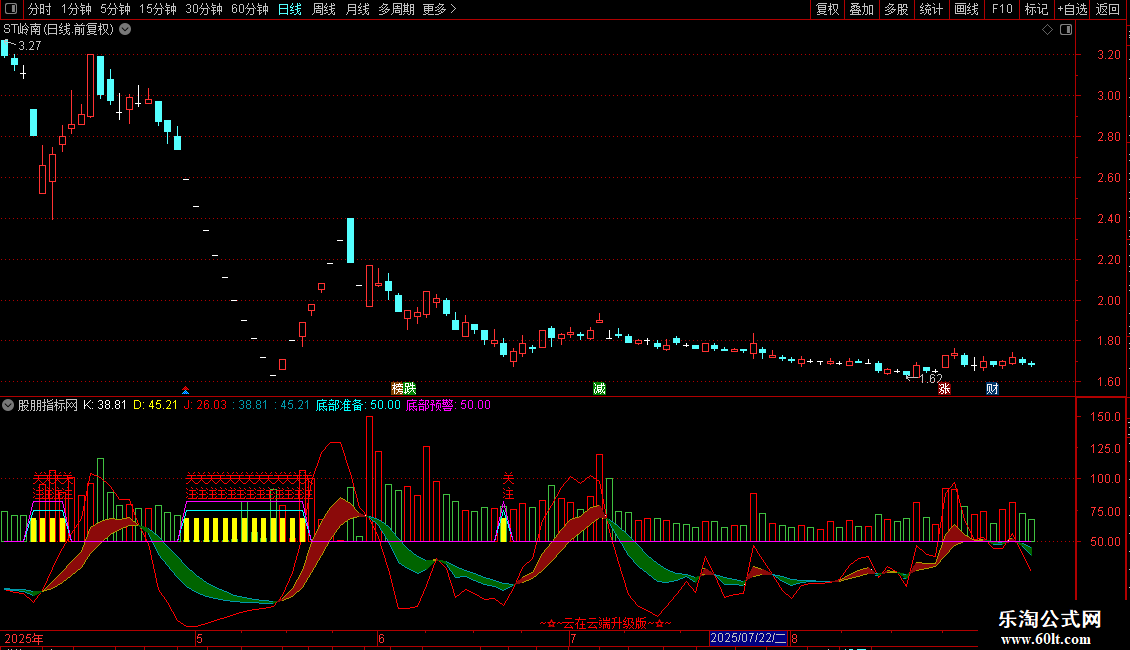The width and height of the screenshot is (1130, 650).
Task: Click the 榜跌 event badge
Action: 404,389
